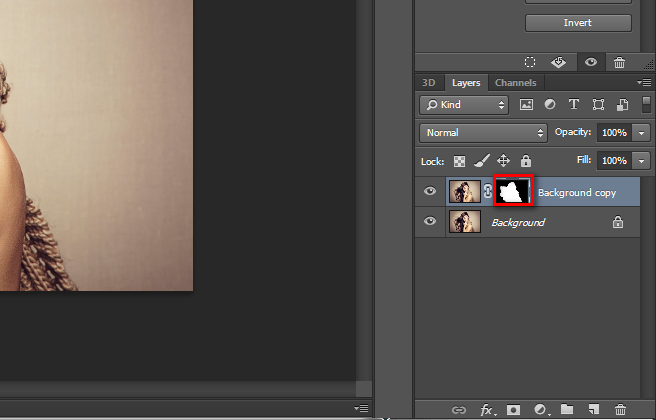The height and width of the screenshot is (420, 656).
Task: Click the Background copy layer name
Action: coord(577,193)
